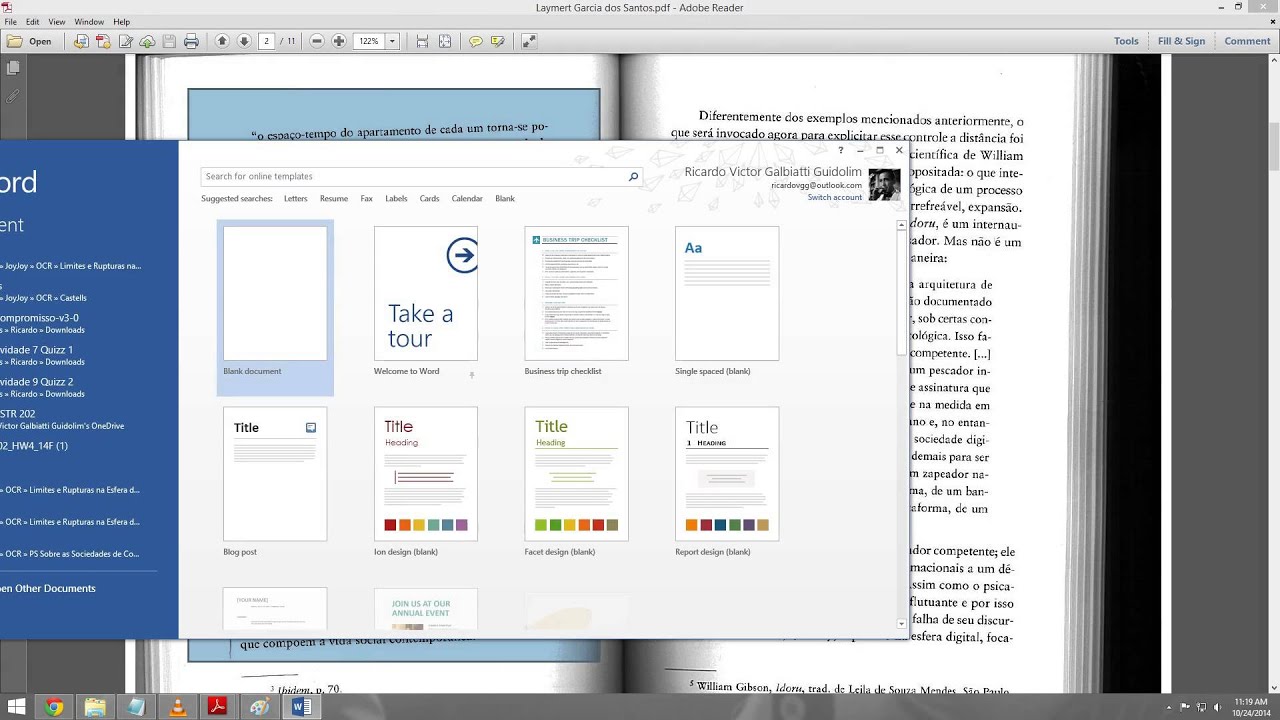Toggle Read Mode expand icon in Reader toolbar
The height and width of the screenshot is (720, 1280).
529,41
